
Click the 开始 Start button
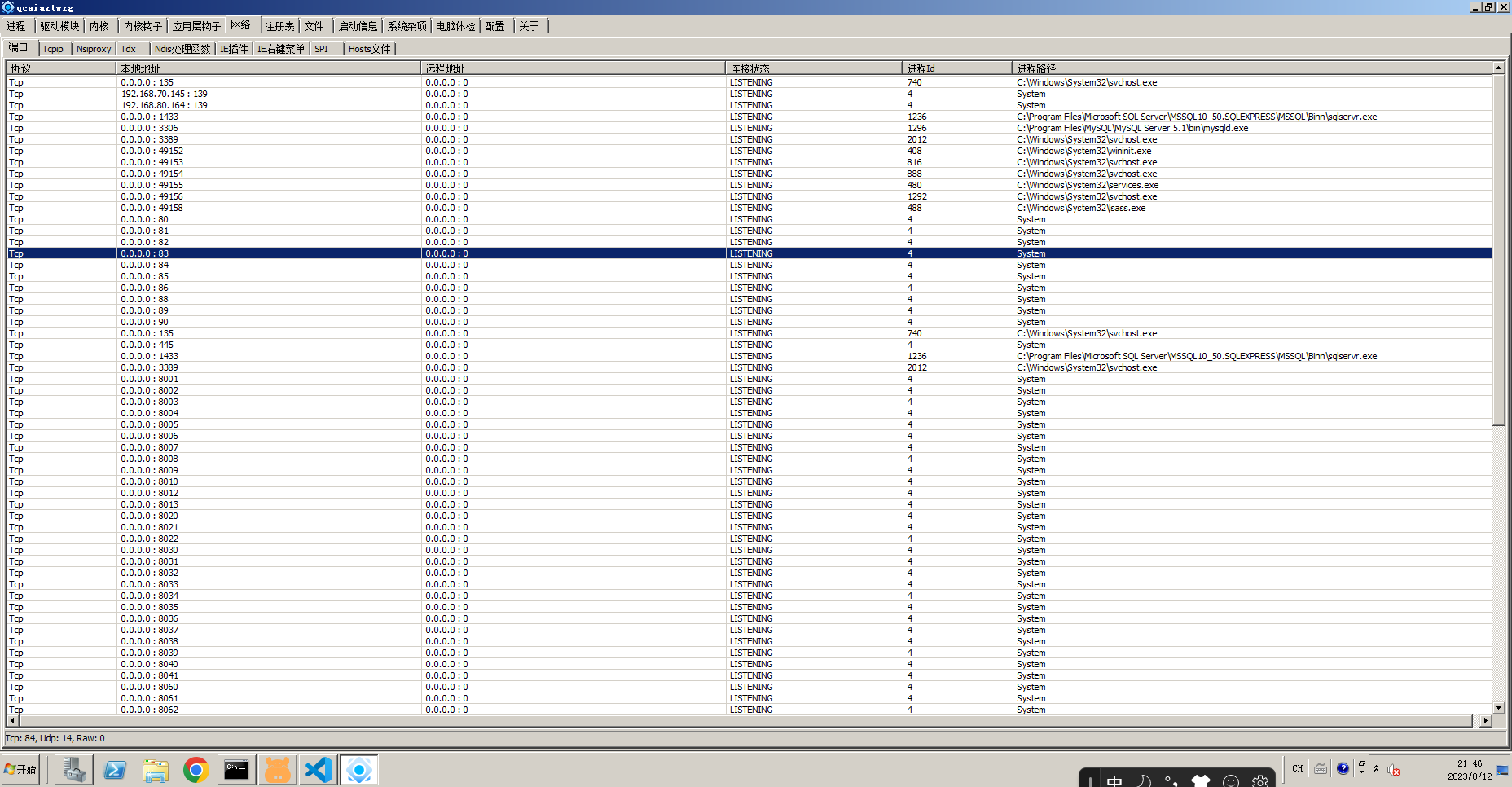point(20,769)
